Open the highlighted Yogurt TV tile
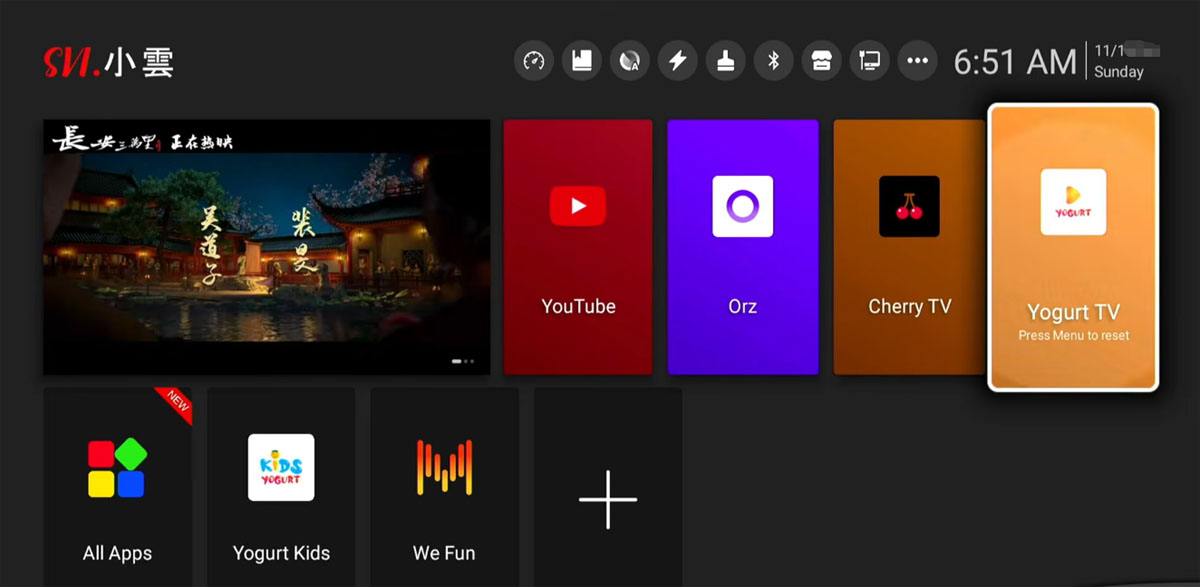Viewport: 1200px width, 587px height. tap(1073, 247)
